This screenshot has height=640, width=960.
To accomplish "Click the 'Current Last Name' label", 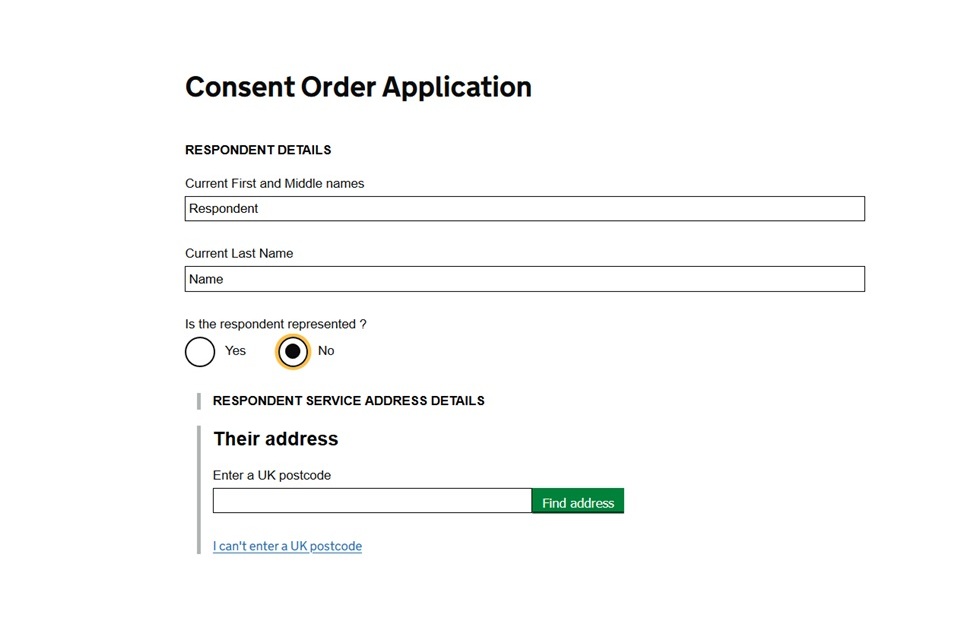I will coord(239,253).
